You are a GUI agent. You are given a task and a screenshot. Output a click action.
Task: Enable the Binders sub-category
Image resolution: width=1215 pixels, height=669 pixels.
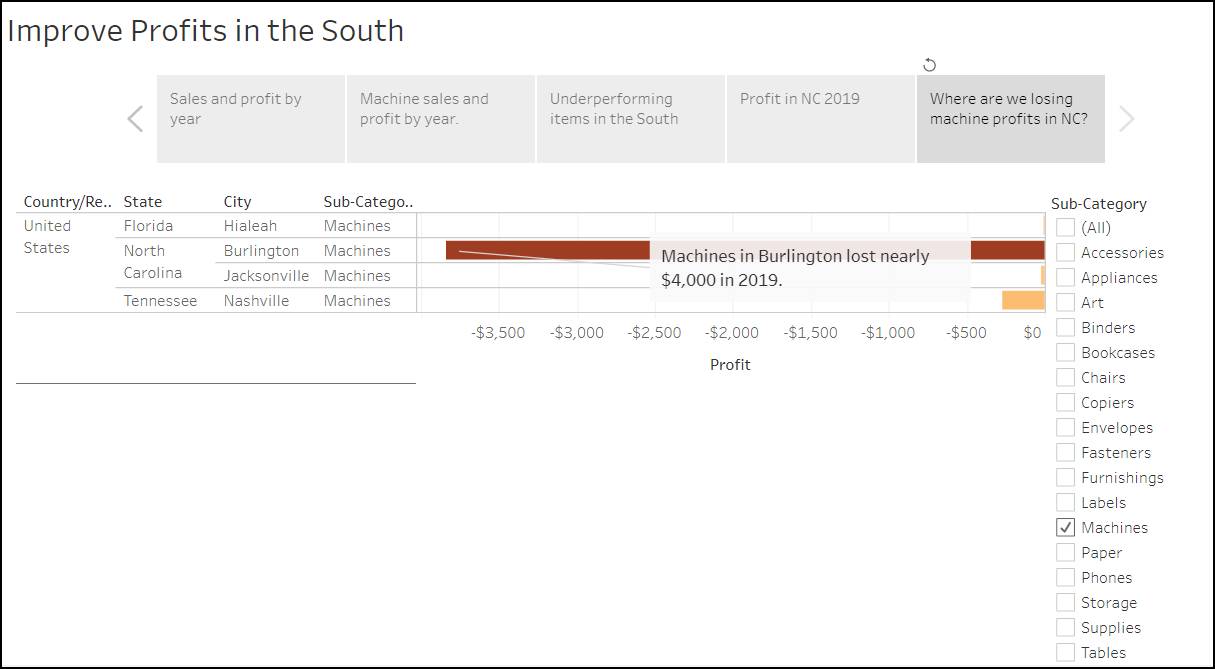pyautogui.click(x=1066, y=327)
